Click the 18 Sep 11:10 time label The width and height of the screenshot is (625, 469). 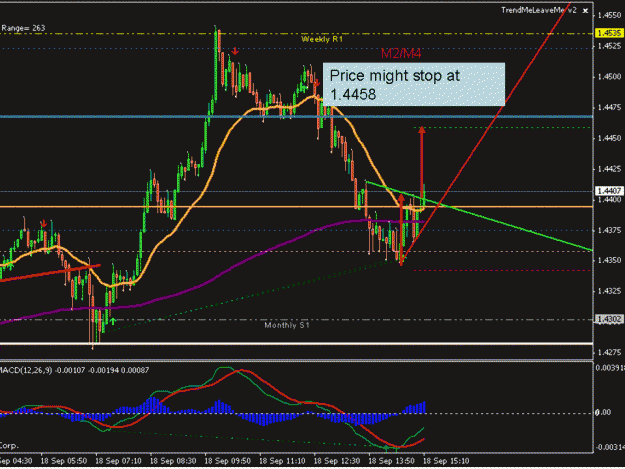point(282,461)
